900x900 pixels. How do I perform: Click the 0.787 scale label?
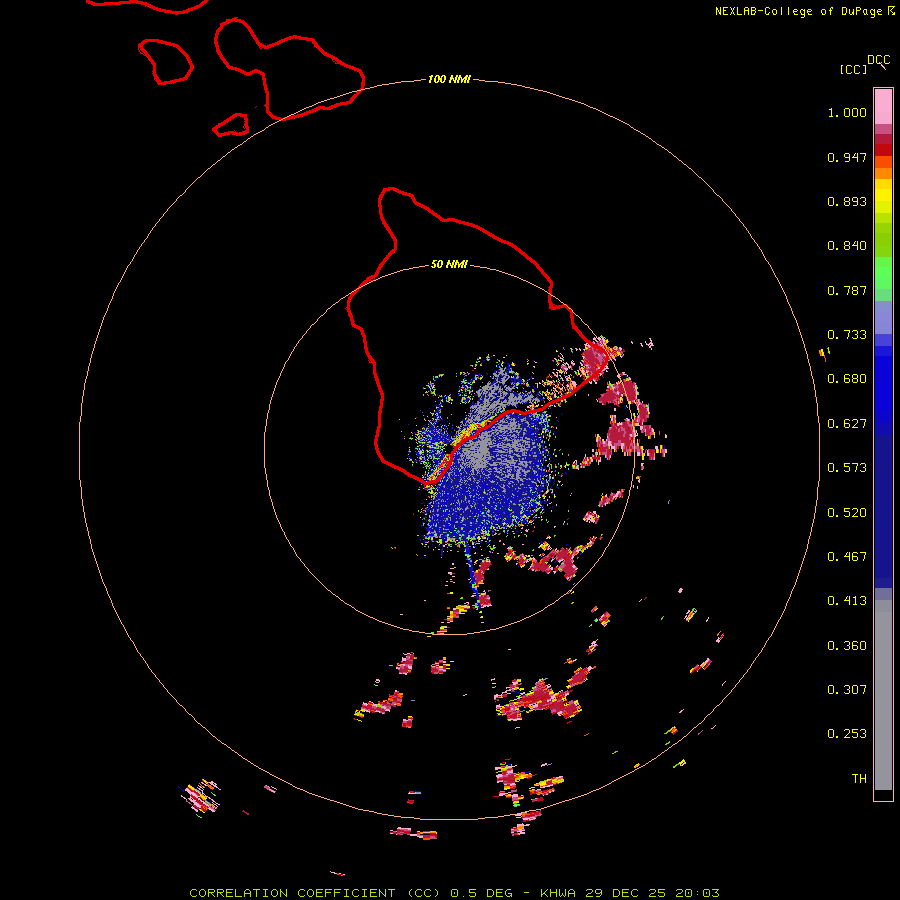pyautogui.click(x=847, y=290)
